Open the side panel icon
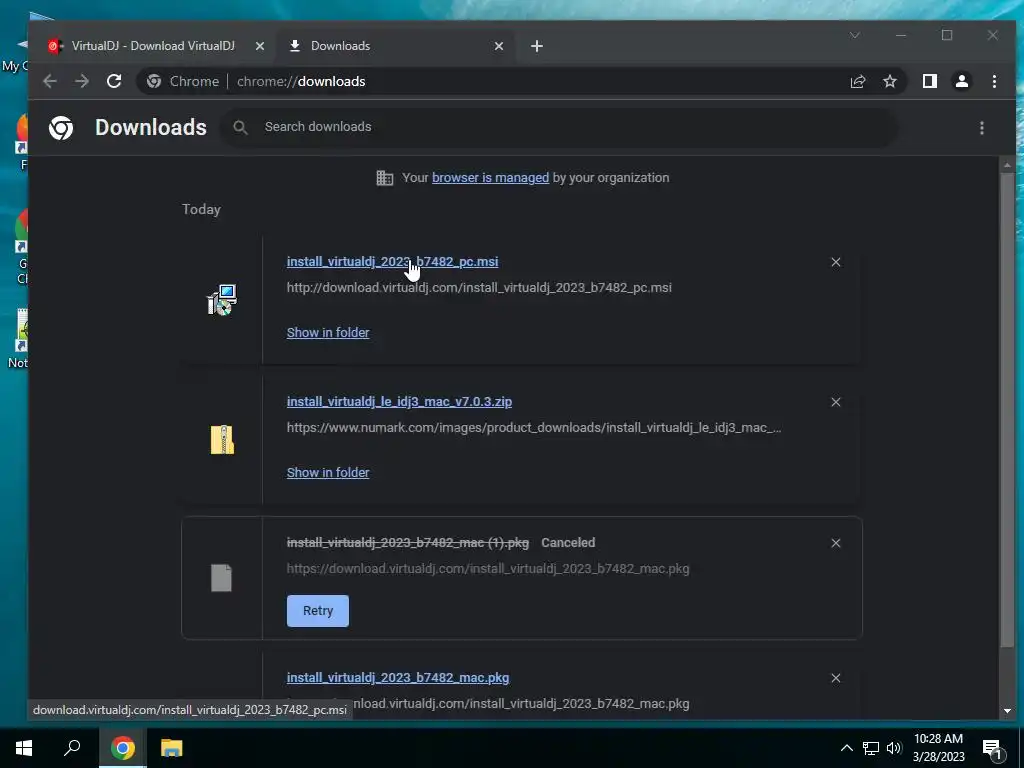The width and height of the screenshot is (1024, 768). 929,81
